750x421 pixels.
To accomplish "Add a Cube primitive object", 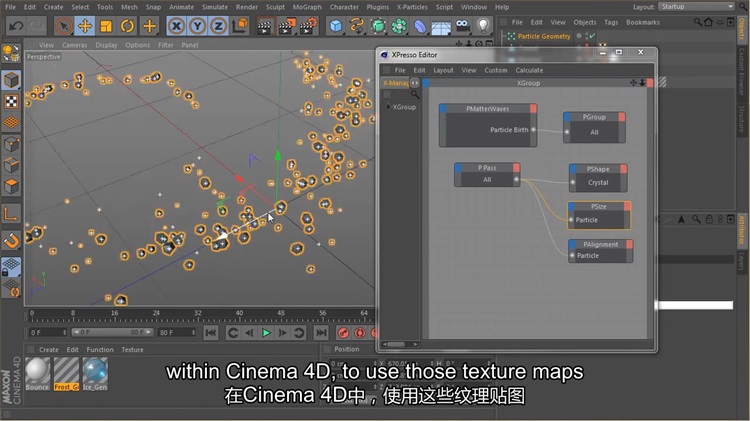I will tap(336, 26).
